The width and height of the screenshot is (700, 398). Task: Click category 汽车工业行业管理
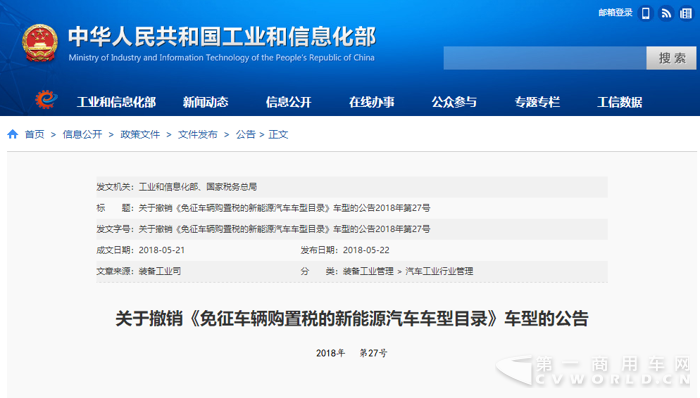pos(439,271)
